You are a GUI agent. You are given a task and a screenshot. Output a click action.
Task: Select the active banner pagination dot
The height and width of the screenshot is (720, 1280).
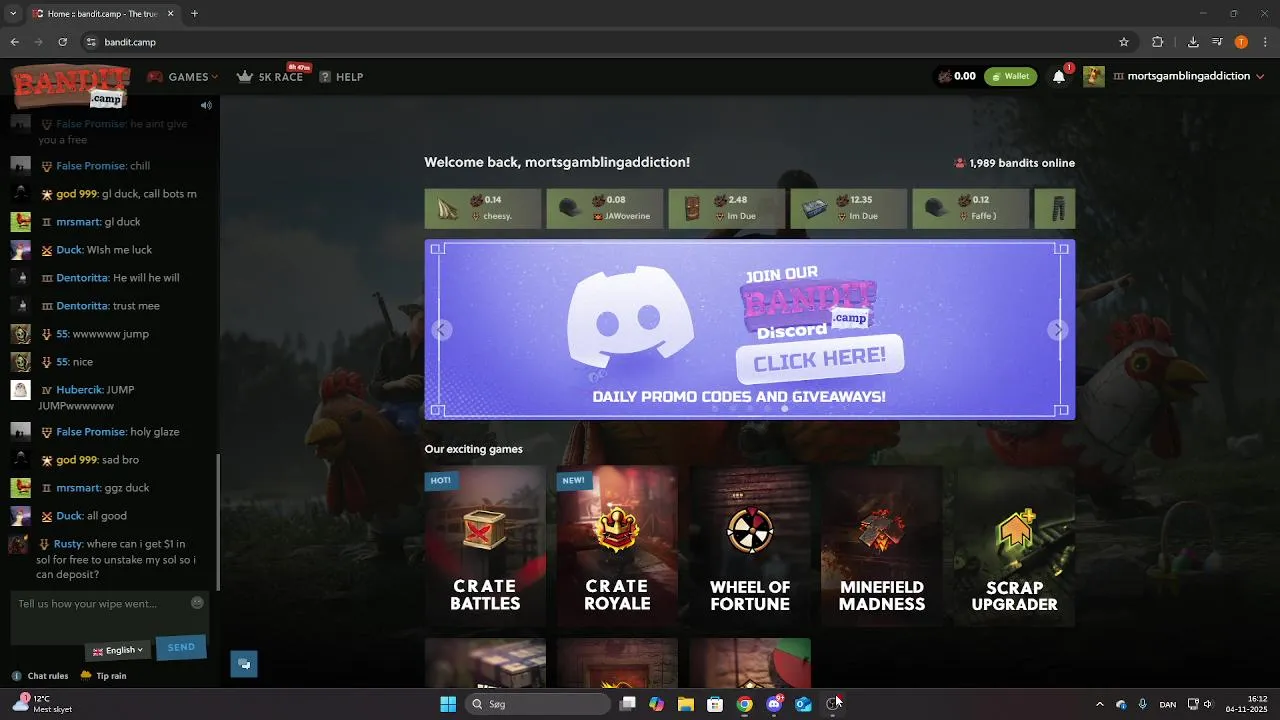click(784, 408)
